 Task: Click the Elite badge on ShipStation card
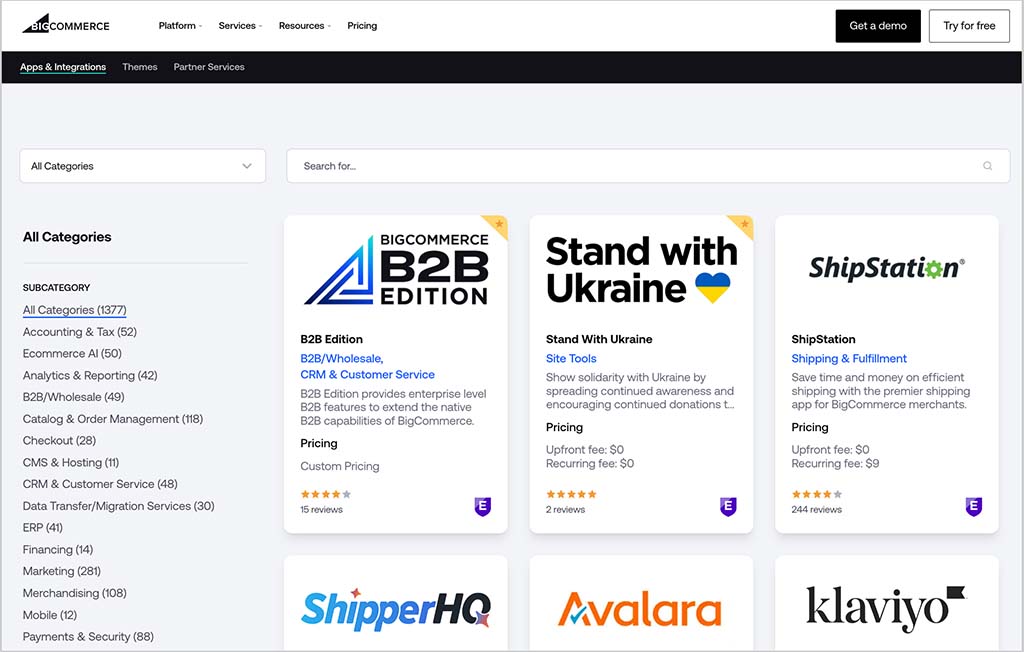974,506
